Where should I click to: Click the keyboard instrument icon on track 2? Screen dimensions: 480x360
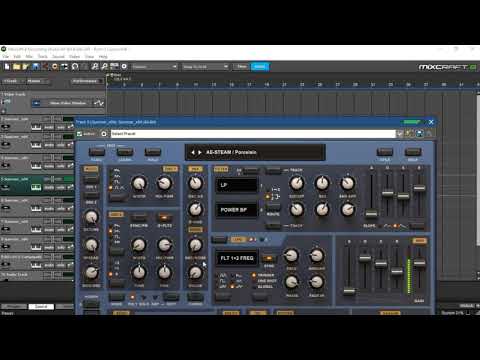36,127
